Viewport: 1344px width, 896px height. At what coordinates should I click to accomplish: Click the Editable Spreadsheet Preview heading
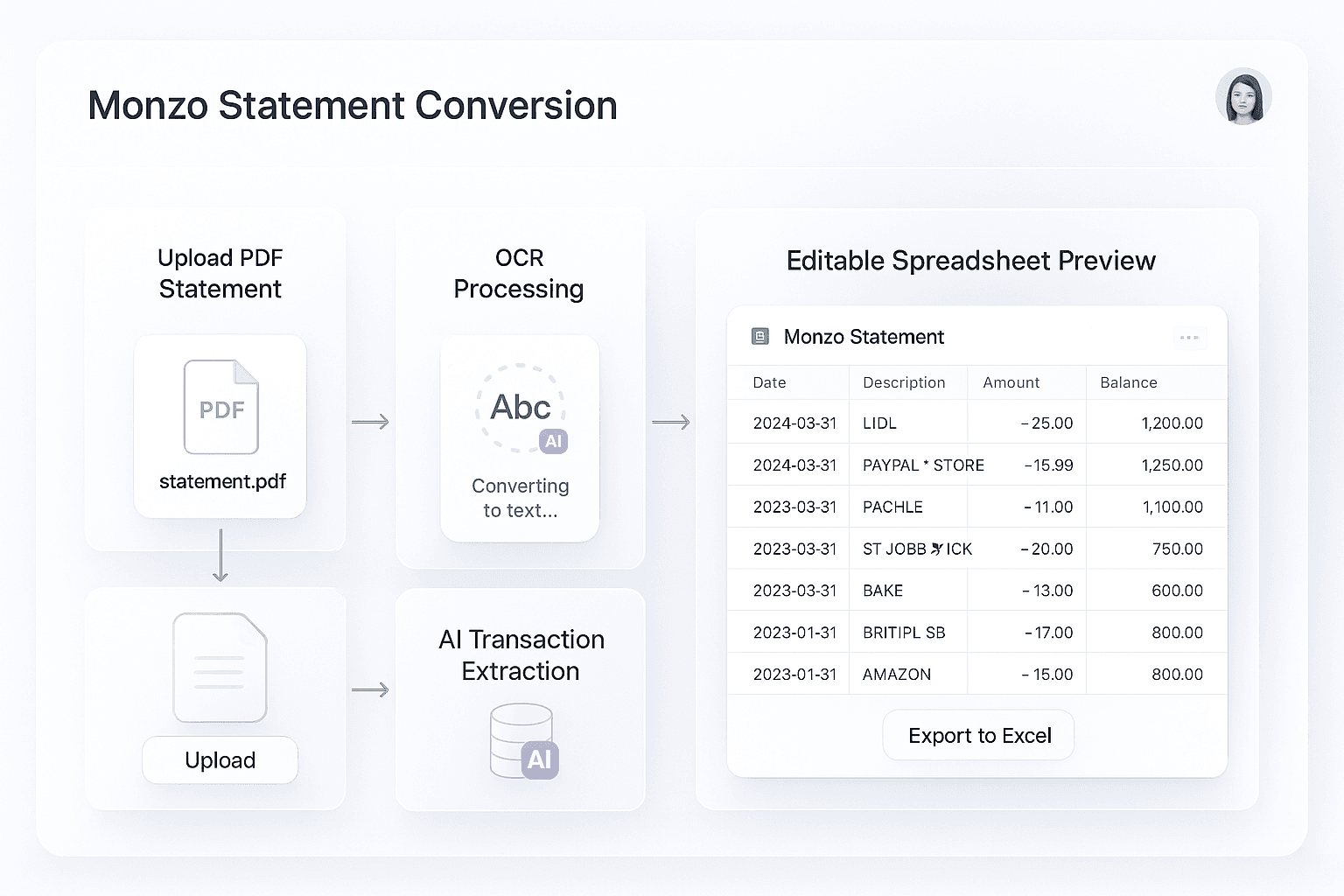(x=970, y=261)
